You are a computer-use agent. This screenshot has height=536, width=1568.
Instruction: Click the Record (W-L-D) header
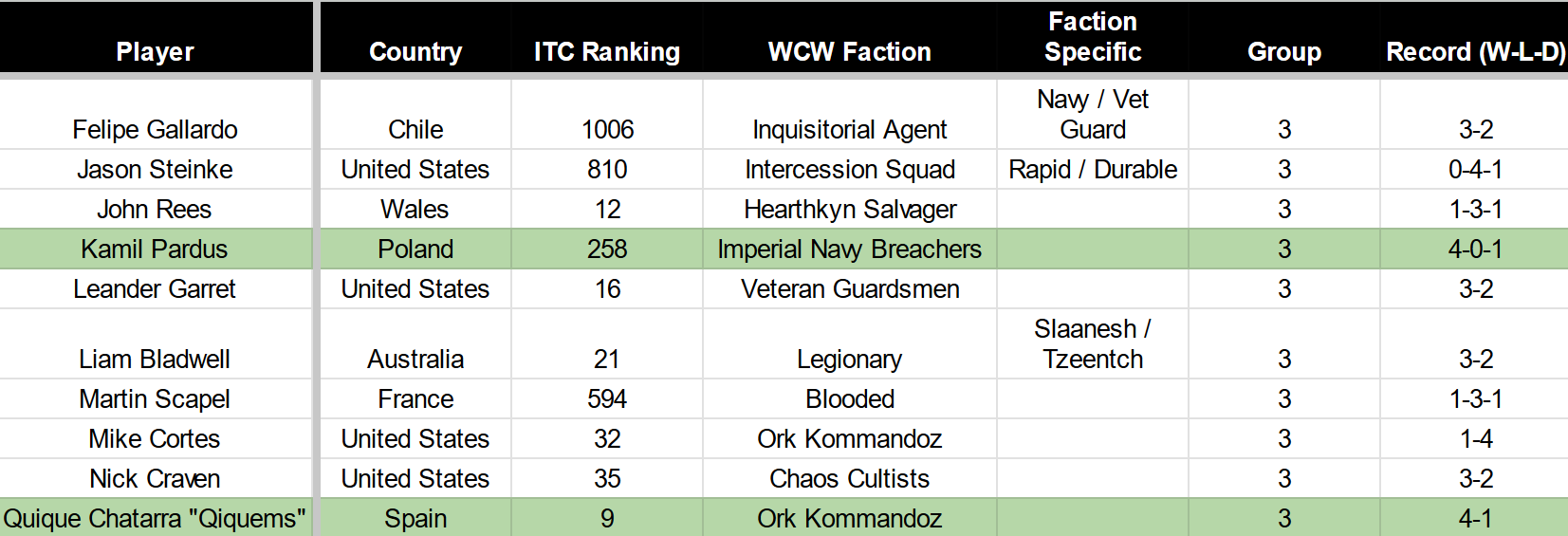point(1475,51)
